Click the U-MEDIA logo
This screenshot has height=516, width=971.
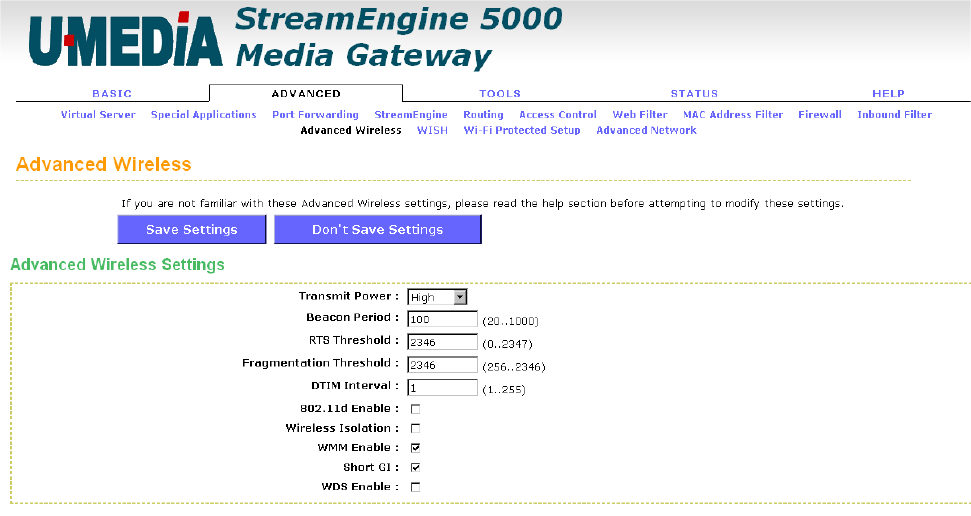click(x=125, y=39)
